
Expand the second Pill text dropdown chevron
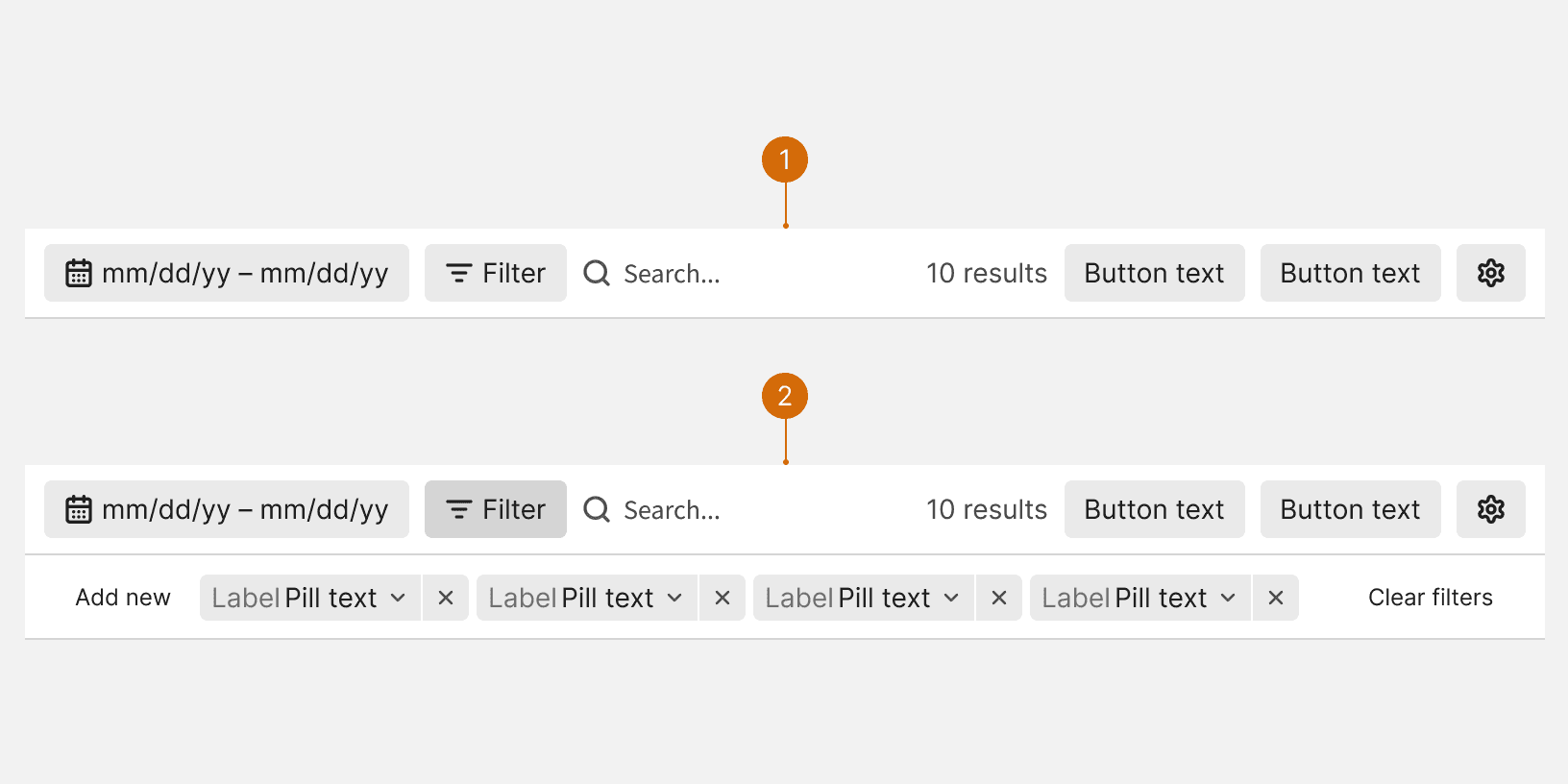[674, 598]
